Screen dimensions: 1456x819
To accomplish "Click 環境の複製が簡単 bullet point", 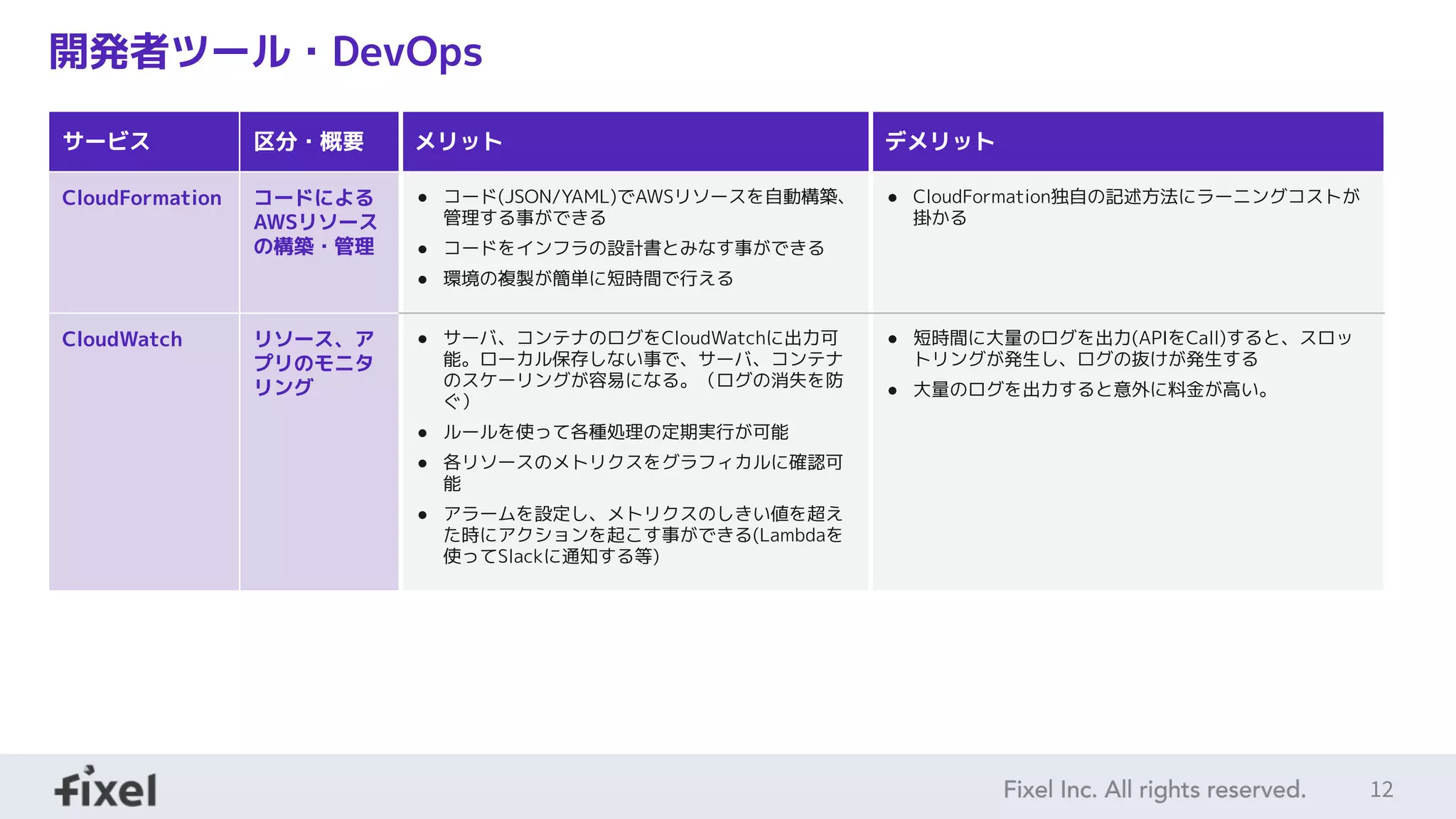I will coord(588,279).
